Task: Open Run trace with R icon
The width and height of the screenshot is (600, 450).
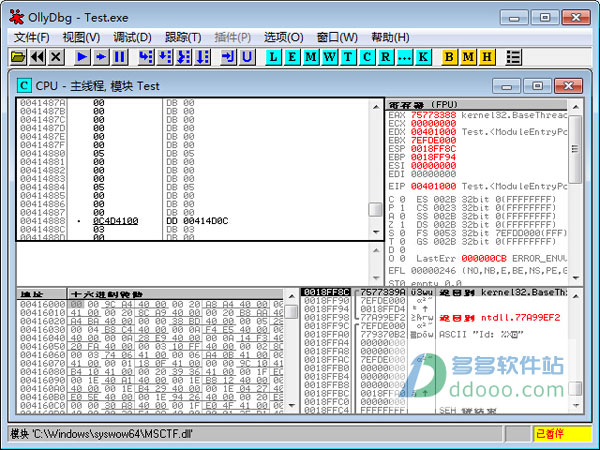Action: [x=386, y=57]
